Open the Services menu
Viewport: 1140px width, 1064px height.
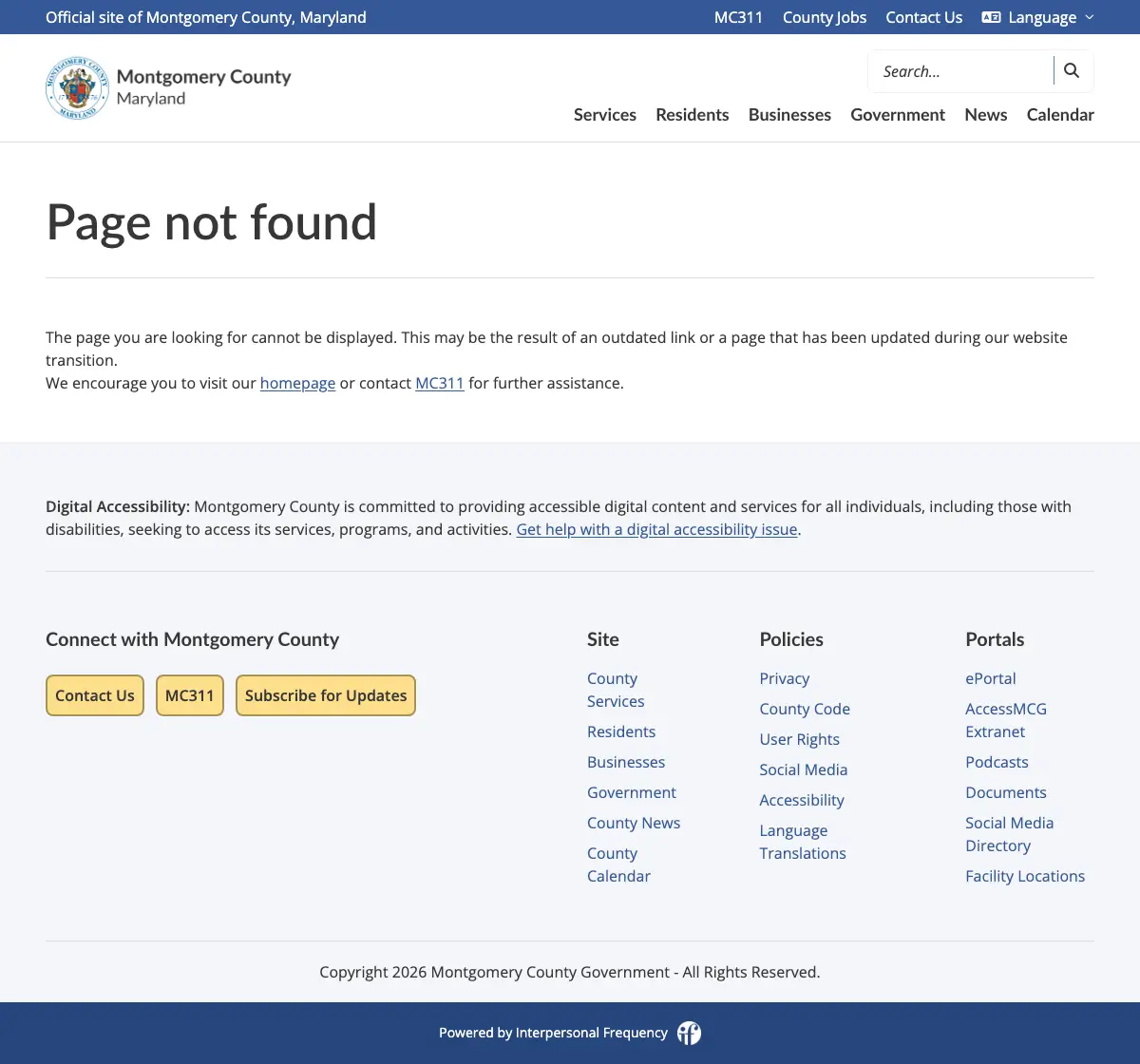tap(605, 115)
